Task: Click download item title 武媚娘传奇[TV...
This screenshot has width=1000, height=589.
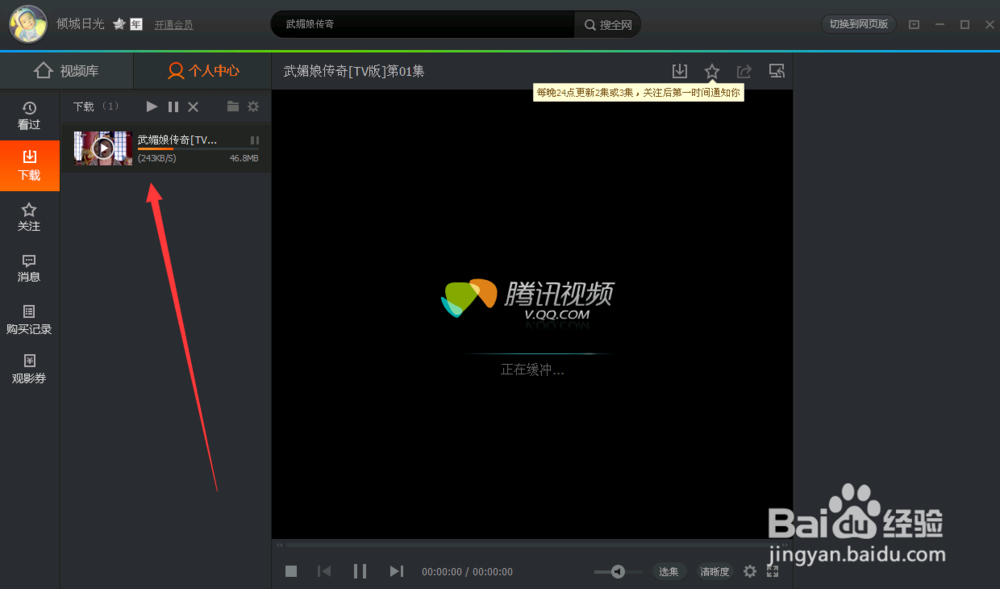Action: pos(177,140)
